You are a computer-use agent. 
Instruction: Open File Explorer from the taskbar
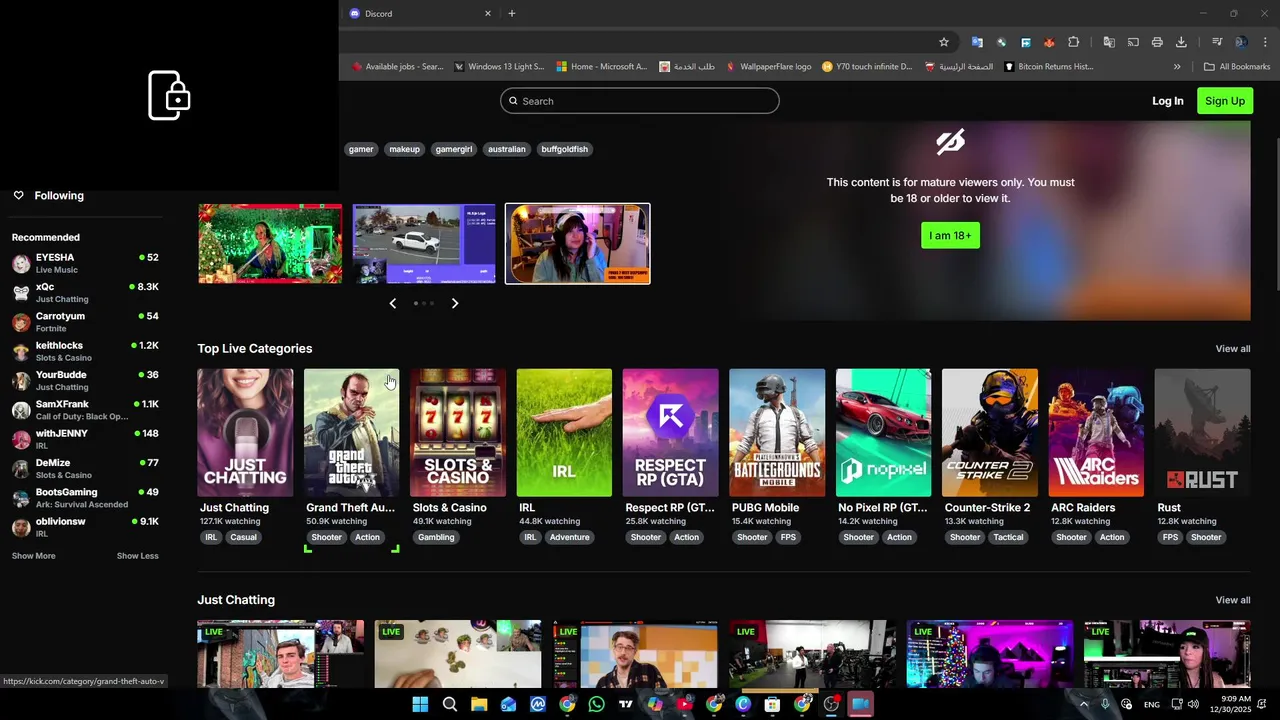point(479,704)
